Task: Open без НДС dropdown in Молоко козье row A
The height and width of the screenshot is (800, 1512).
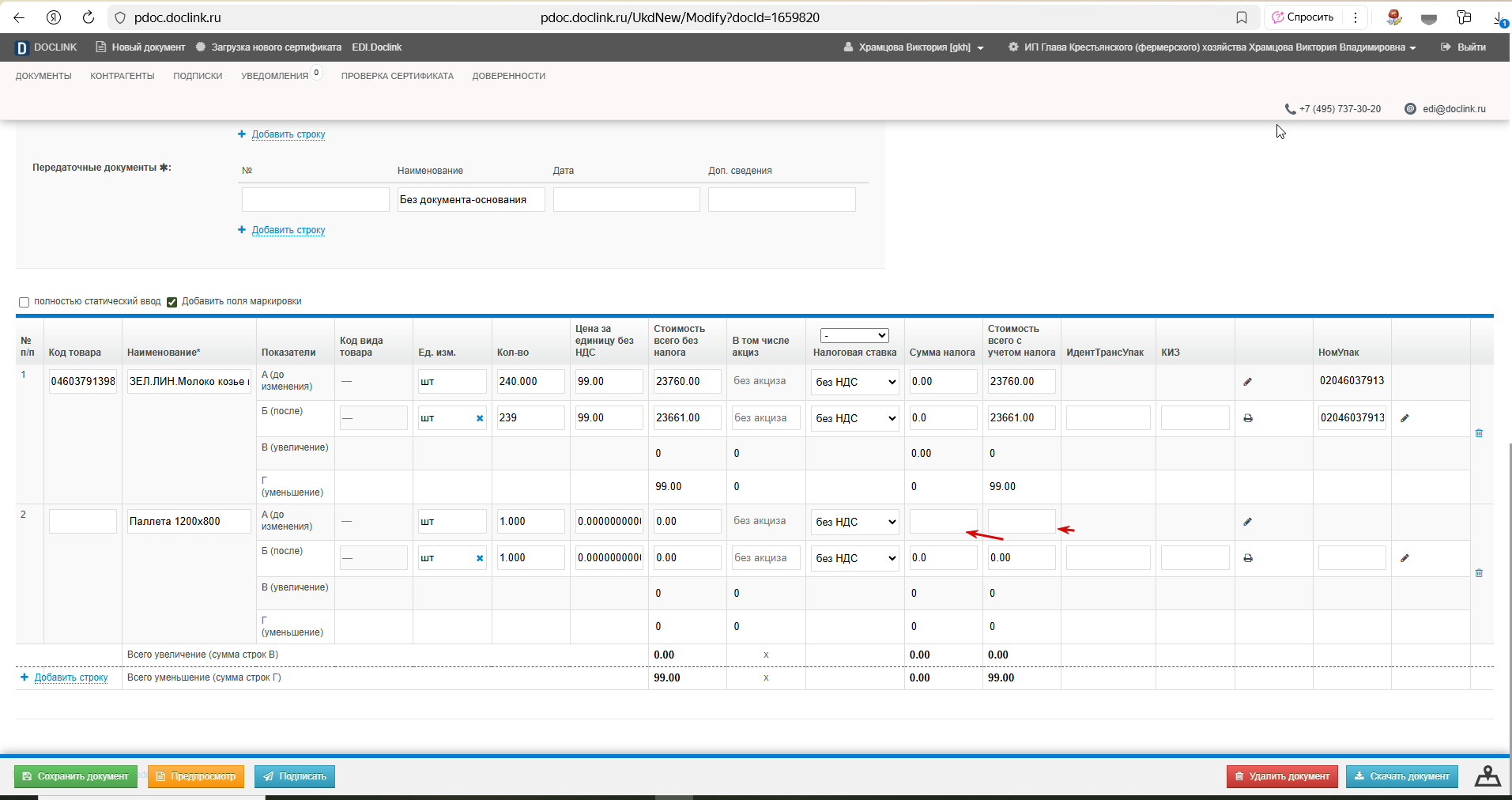Action: (855, 382)
